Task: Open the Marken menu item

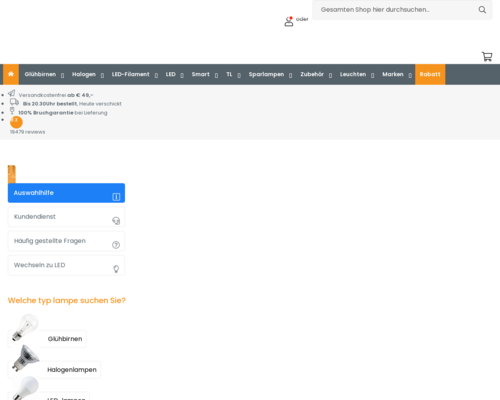Action: [393, 74]
